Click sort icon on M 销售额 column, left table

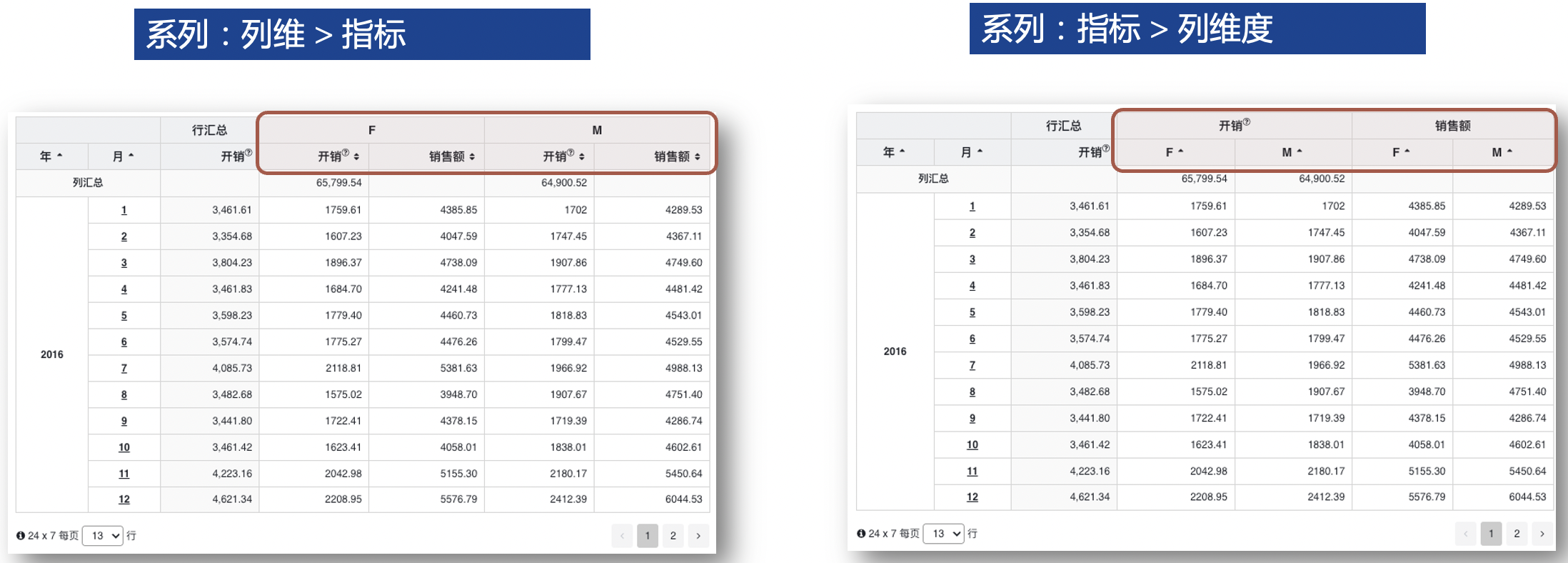pyautogui.click(x=697, y=156)
